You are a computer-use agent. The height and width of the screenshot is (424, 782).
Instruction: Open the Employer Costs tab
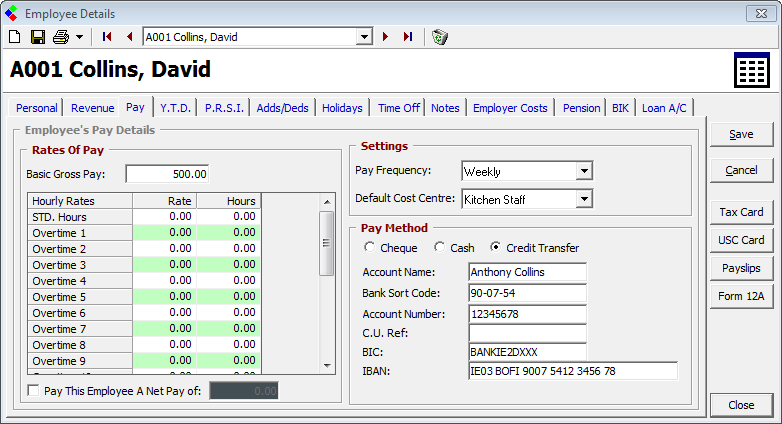coord(510,108)
